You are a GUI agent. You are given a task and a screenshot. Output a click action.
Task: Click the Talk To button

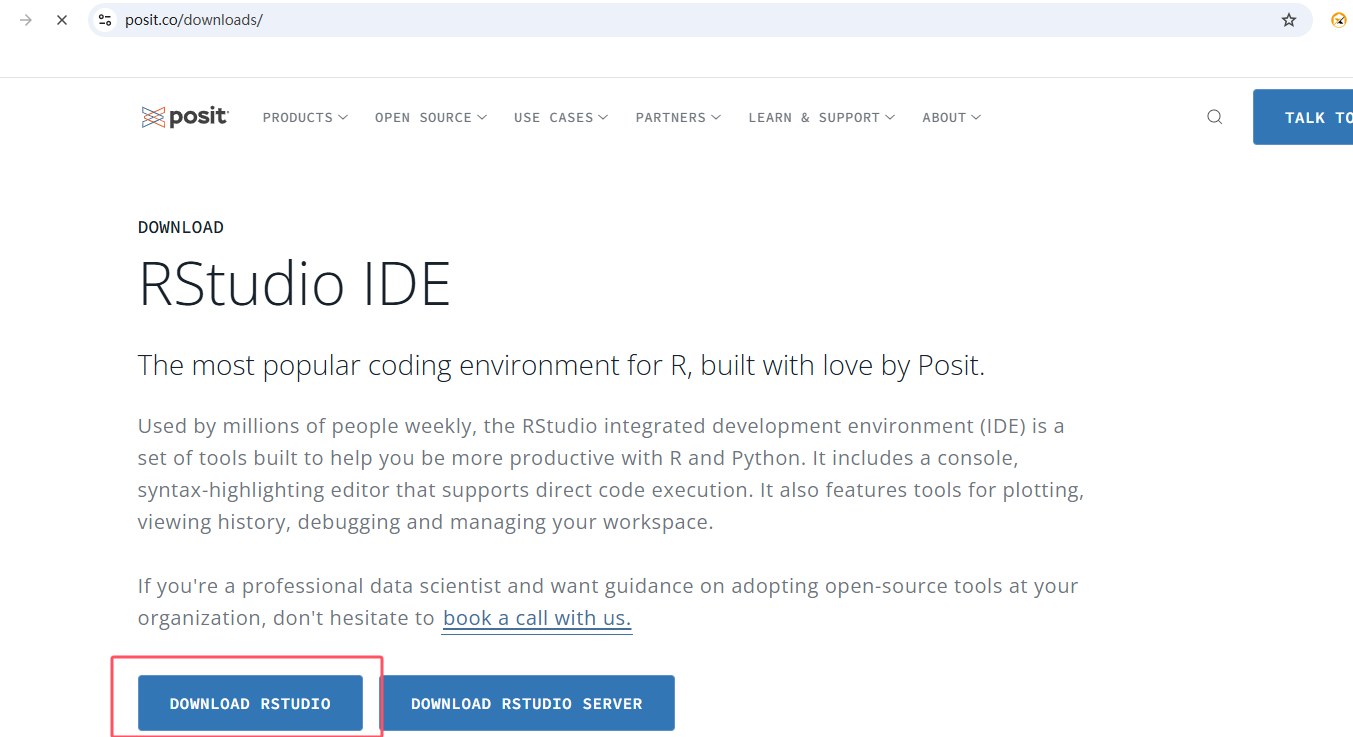(1303, 117)
